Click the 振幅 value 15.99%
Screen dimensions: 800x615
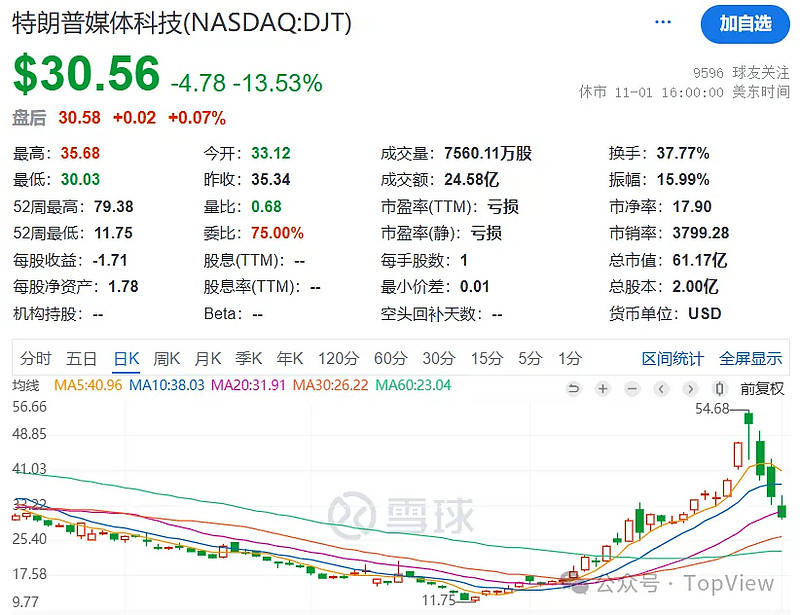683,180
